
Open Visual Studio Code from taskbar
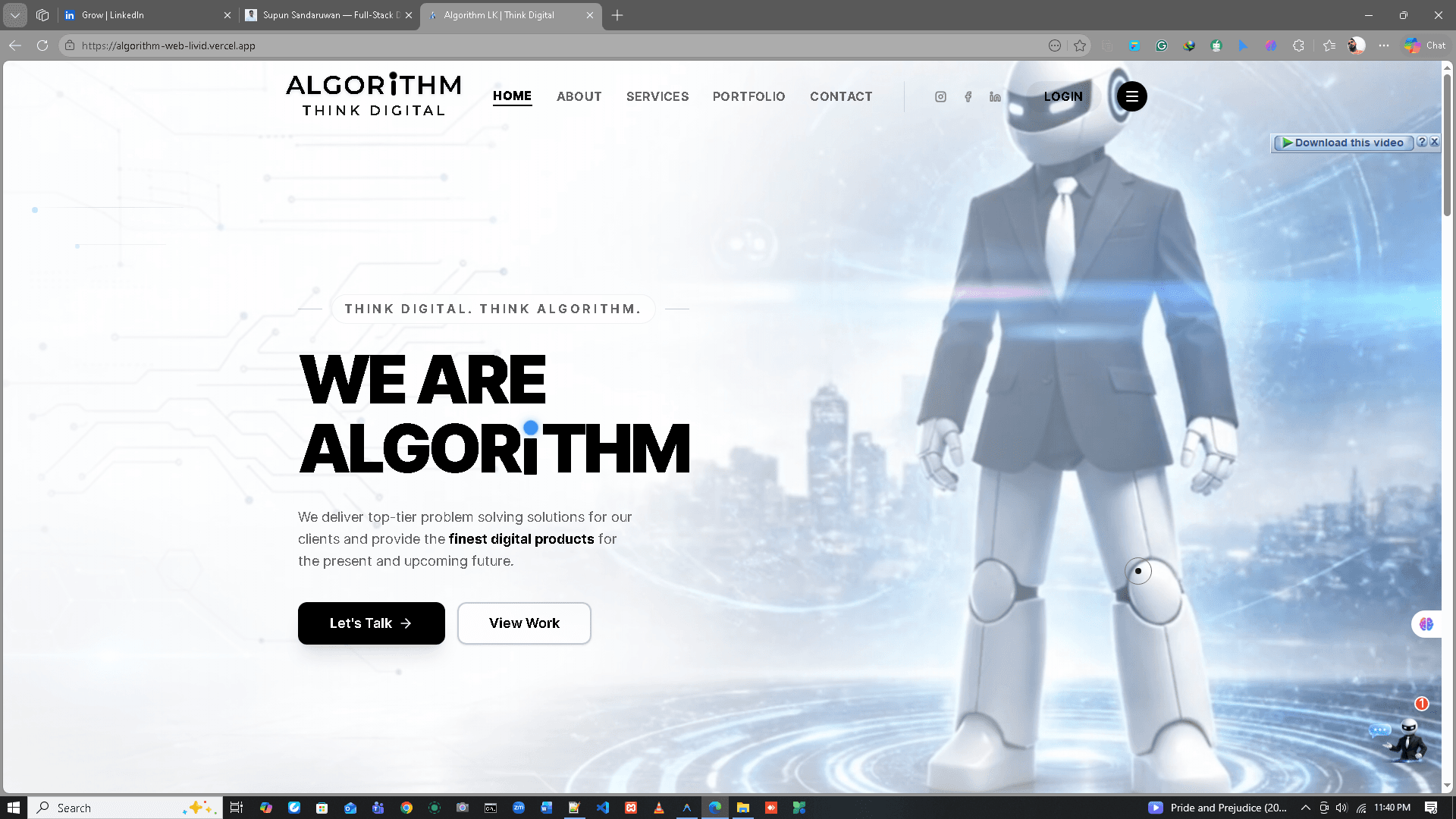coord(603,808)
